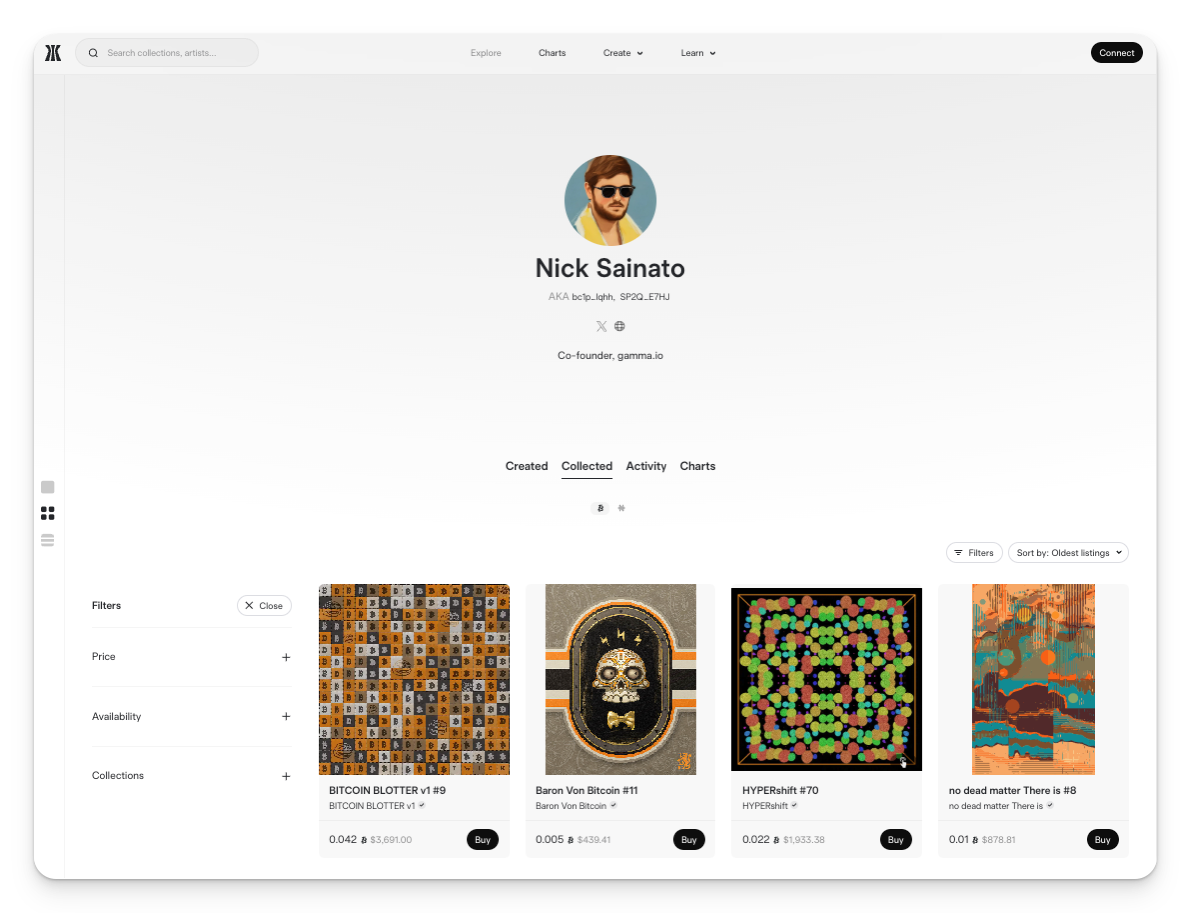Open the Create menu

point(623,53)
